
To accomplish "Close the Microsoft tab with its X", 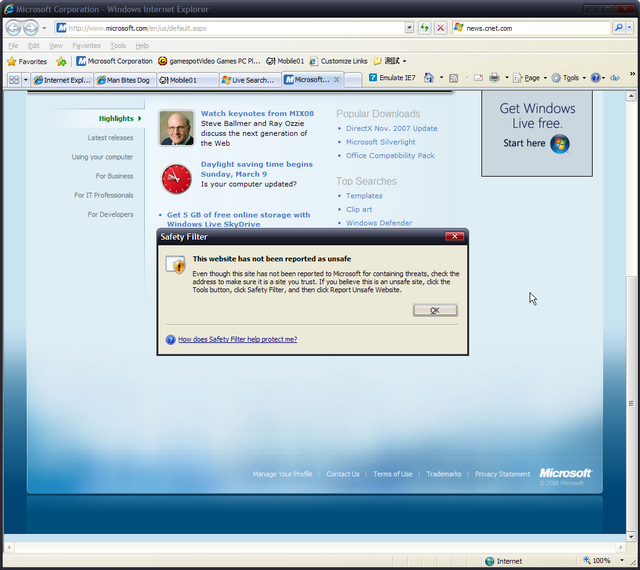I will (336, 80).
